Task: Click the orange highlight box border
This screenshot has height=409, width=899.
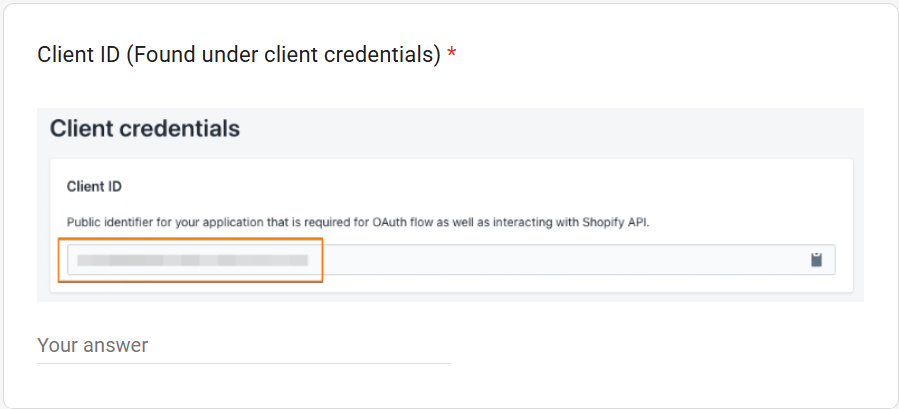Action: tap(190, 239)
